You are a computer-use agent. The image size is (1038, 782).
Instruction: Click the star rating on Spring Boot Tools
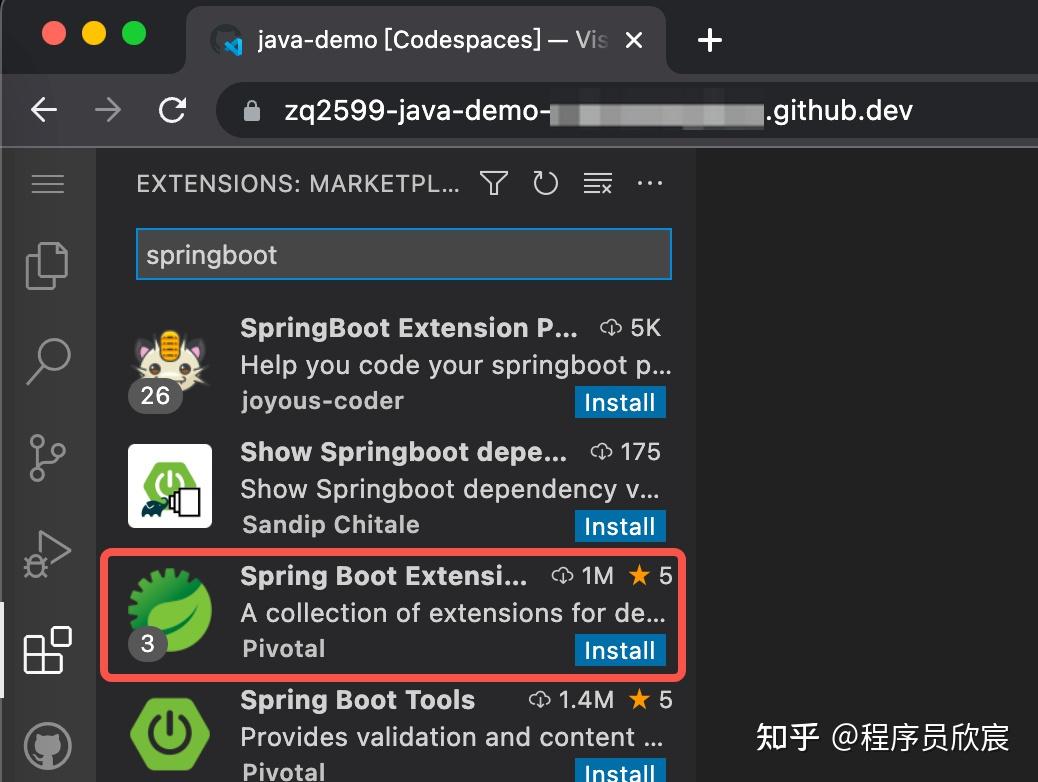[x=650, y=700]
